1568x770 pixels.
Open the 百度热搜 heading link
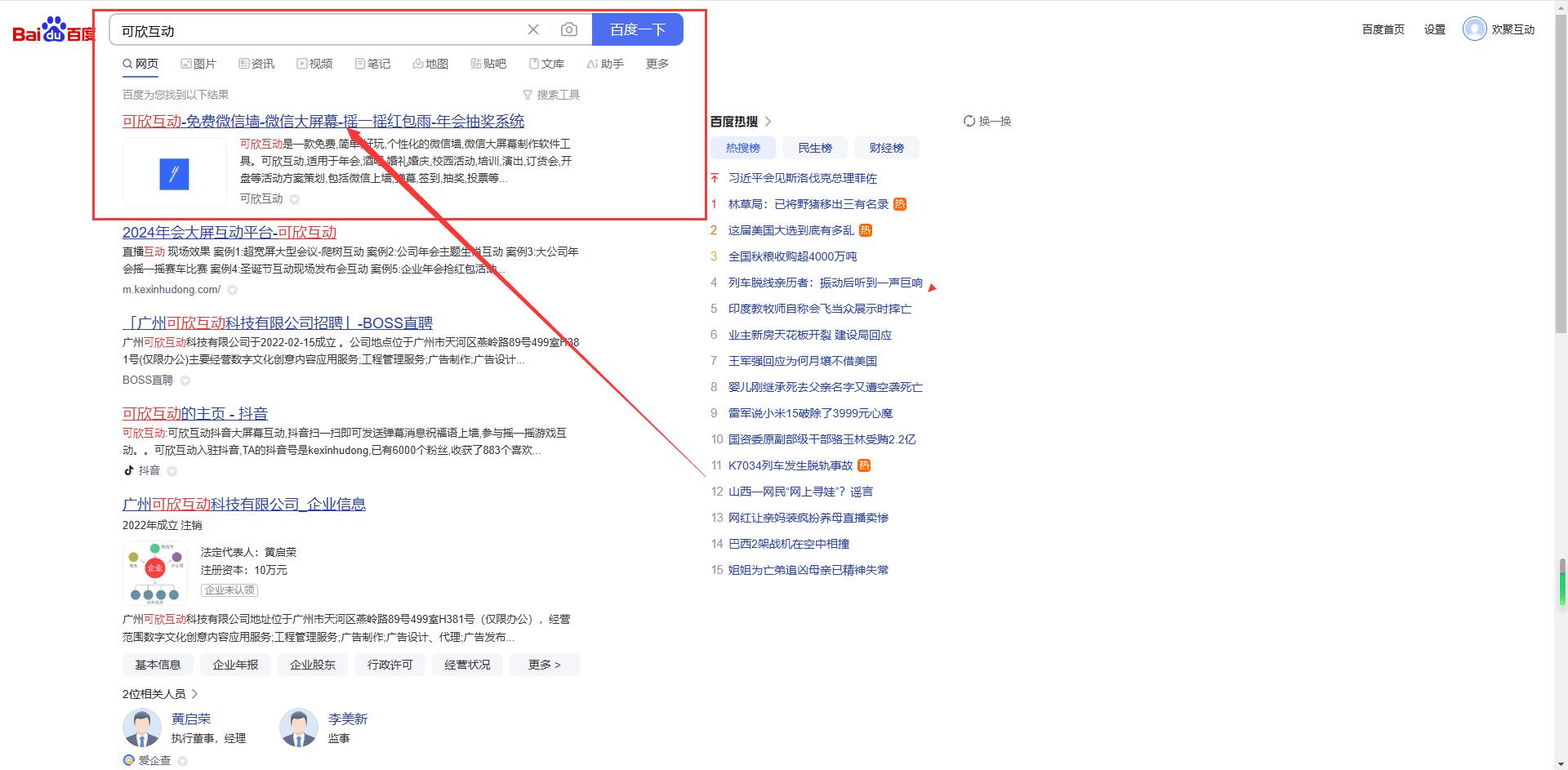[x=741, y=121]
